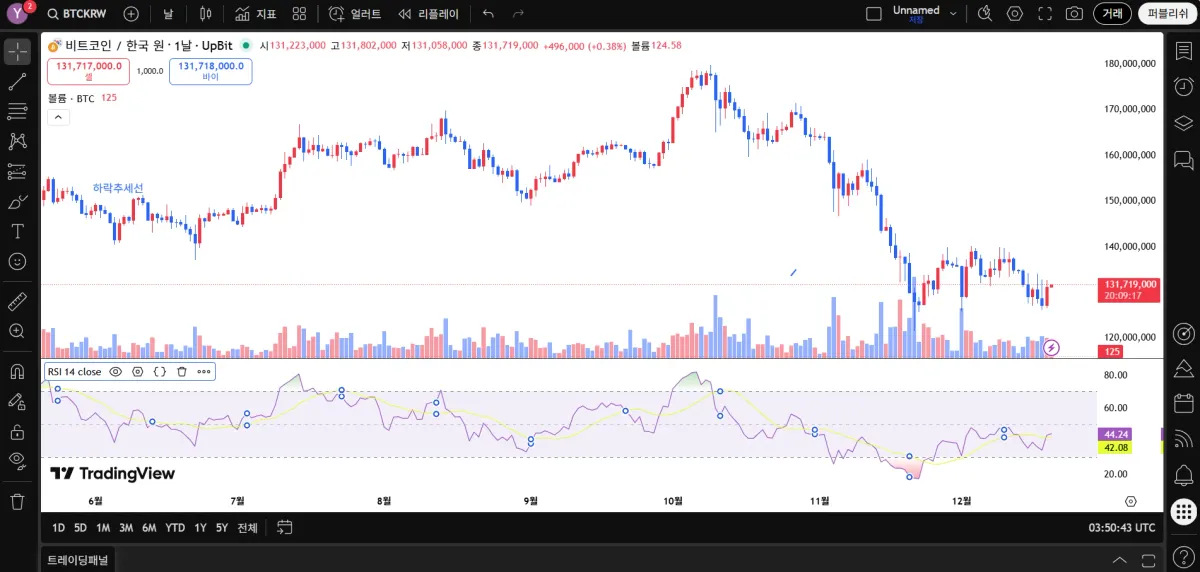The height and width of the screenshot is (572, 1200).
Task: Toggle lock all drawings
Action: (x=17, y=432)
